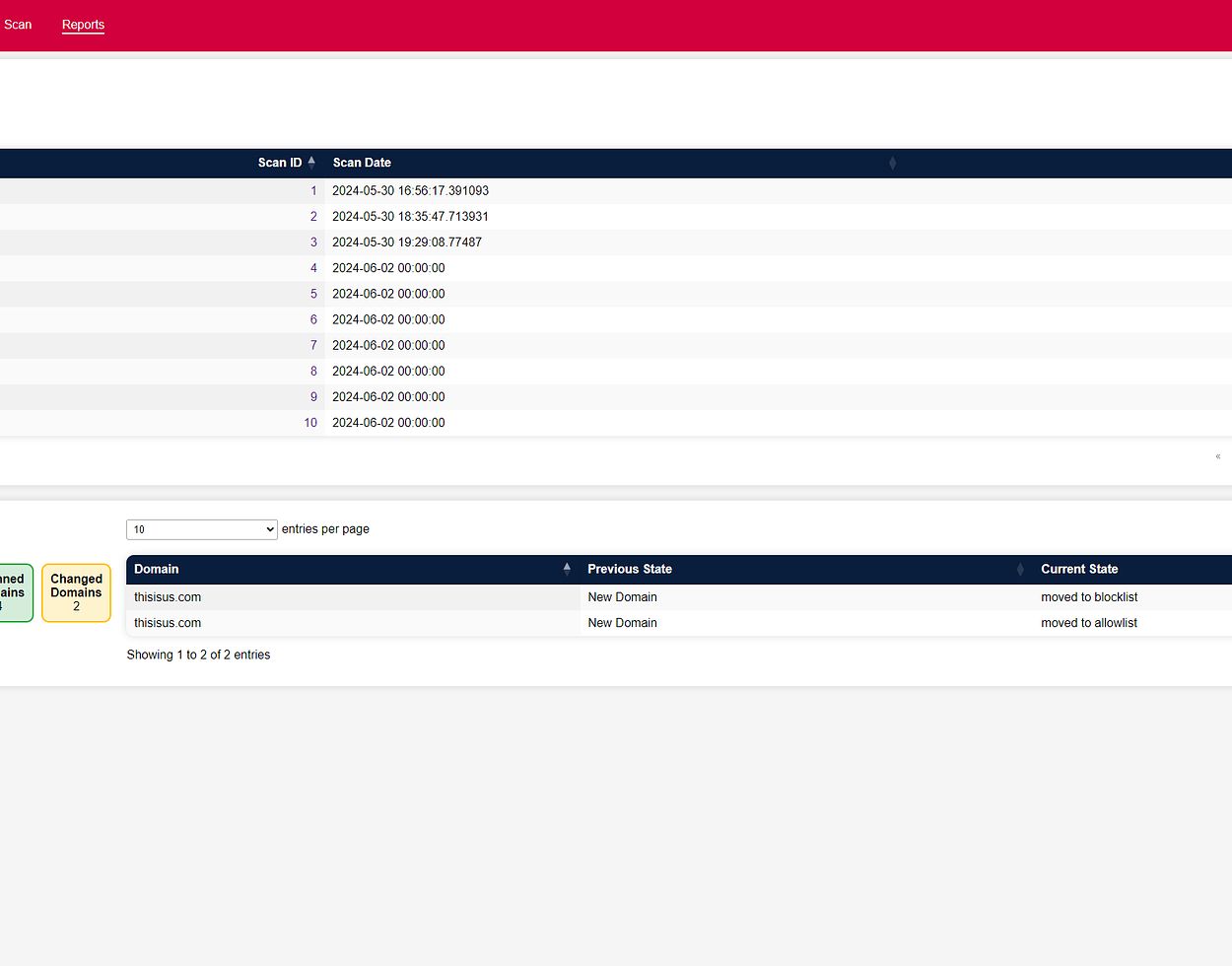Open scan ID 10 link
This screenshot has height=966, width=1232.
(x=310, y=423)
